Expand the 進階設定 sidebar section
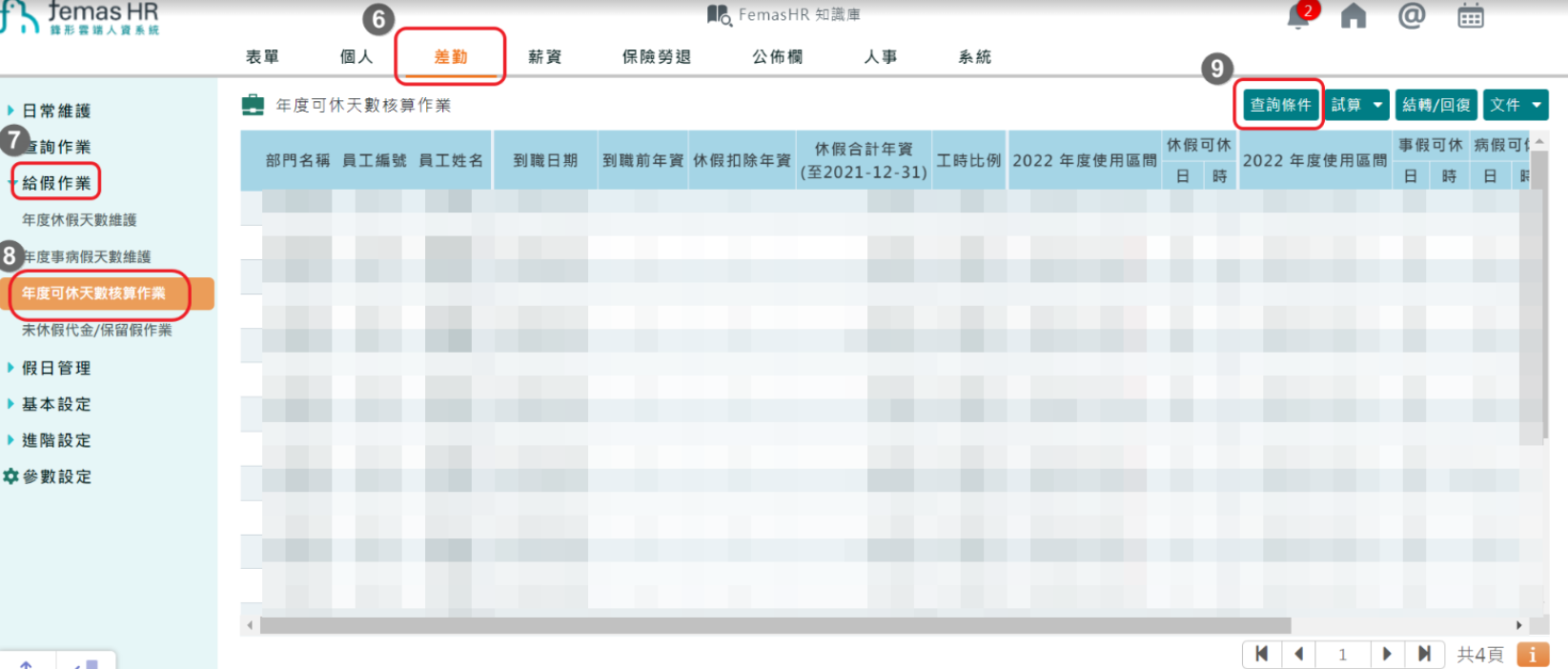Screen dimensions: 1568x669 (x=56, y=440)
